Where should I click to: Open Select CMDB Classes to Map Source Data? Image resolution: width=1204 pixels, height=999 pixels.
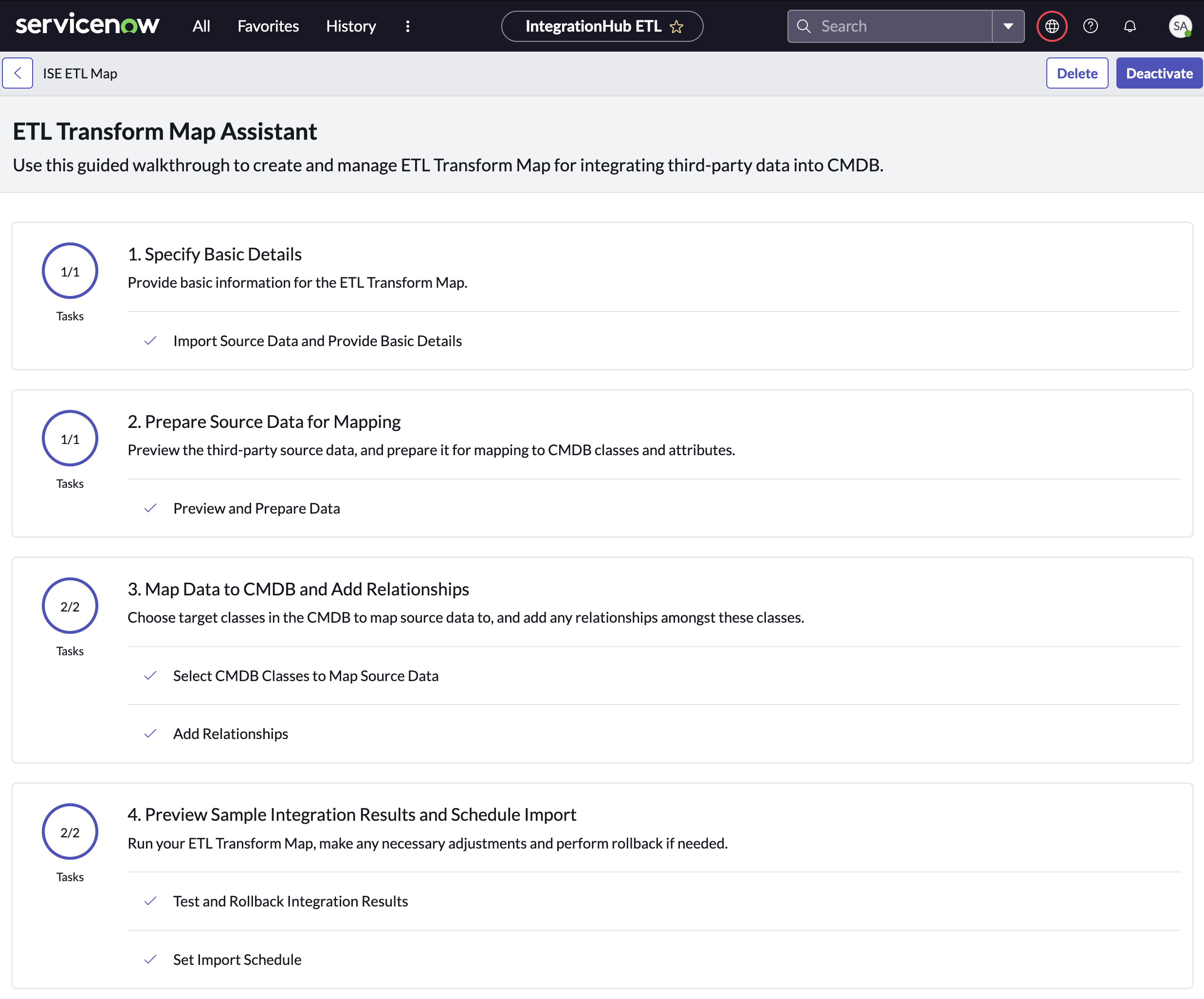(x=306, y=676)
